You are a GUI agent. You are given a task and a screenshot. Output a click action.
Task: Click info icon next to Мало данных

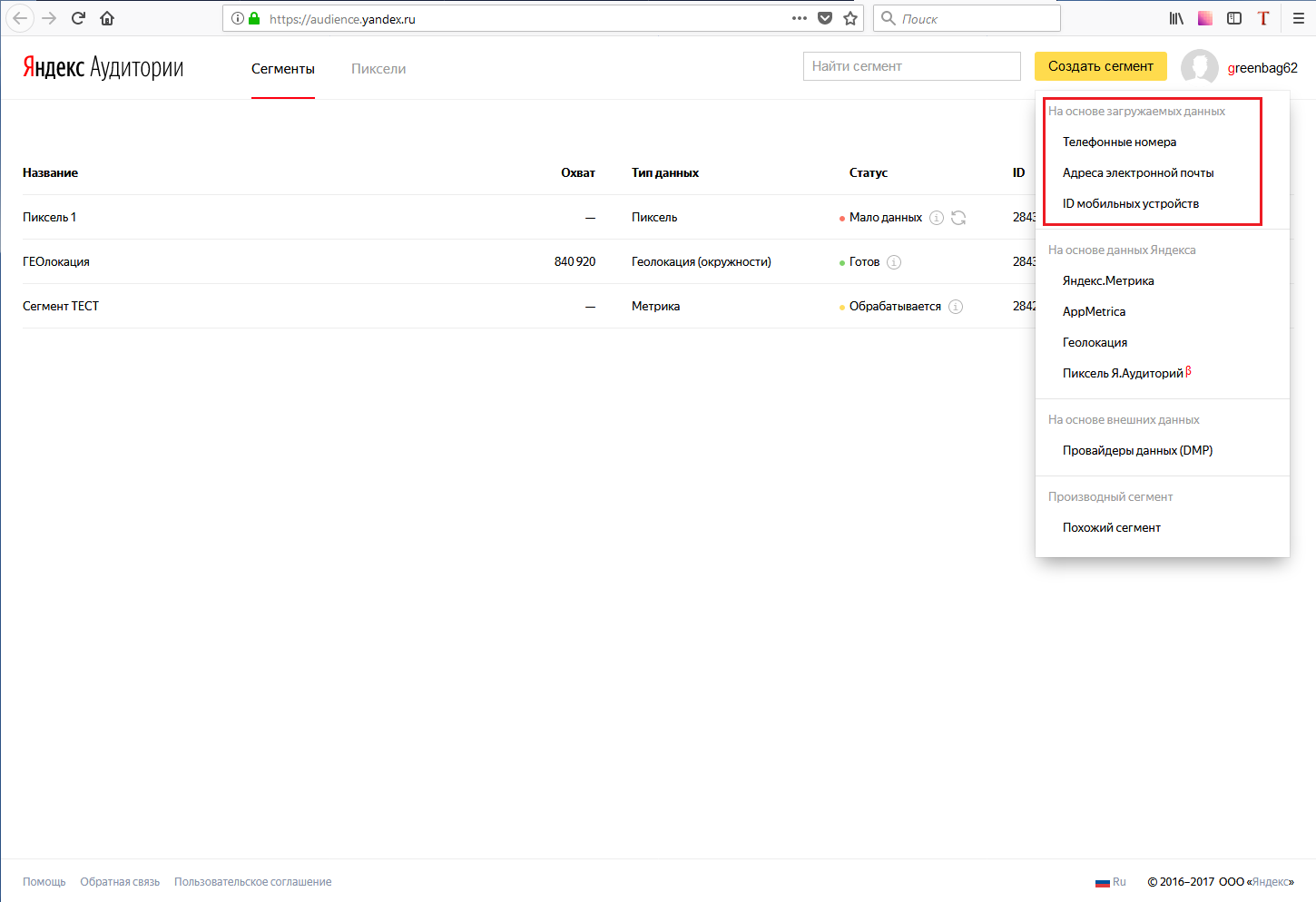(x=937, y=218)
